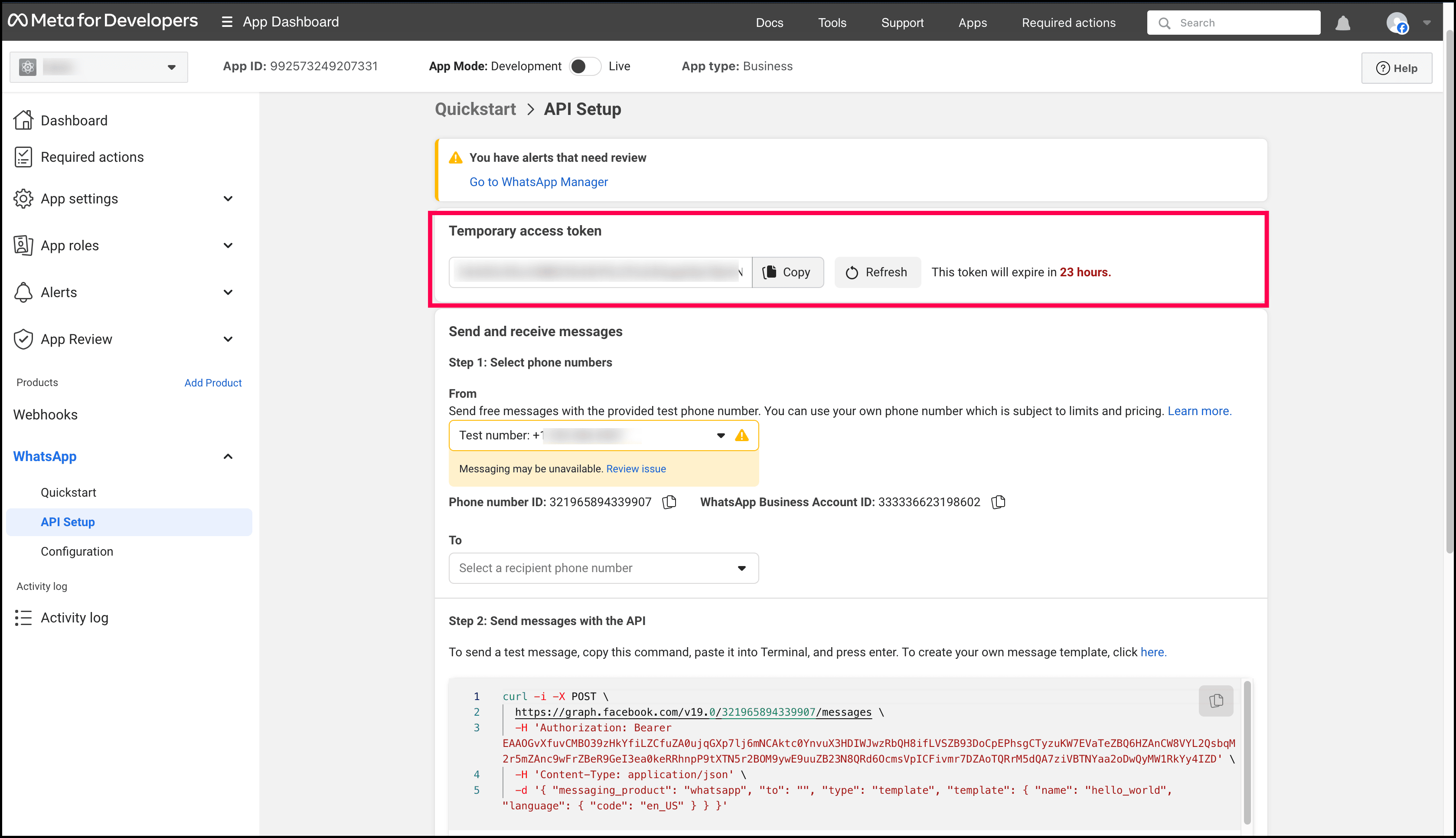The image size is (1456, 838).
Task: Copy the WhatsApp Business Account ID
Action: 999,502
